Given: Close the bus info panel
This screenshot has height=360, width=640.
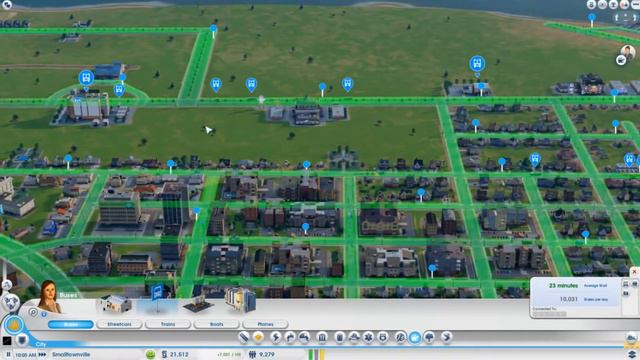Looking at the screenshot, I should coord(634,271).
